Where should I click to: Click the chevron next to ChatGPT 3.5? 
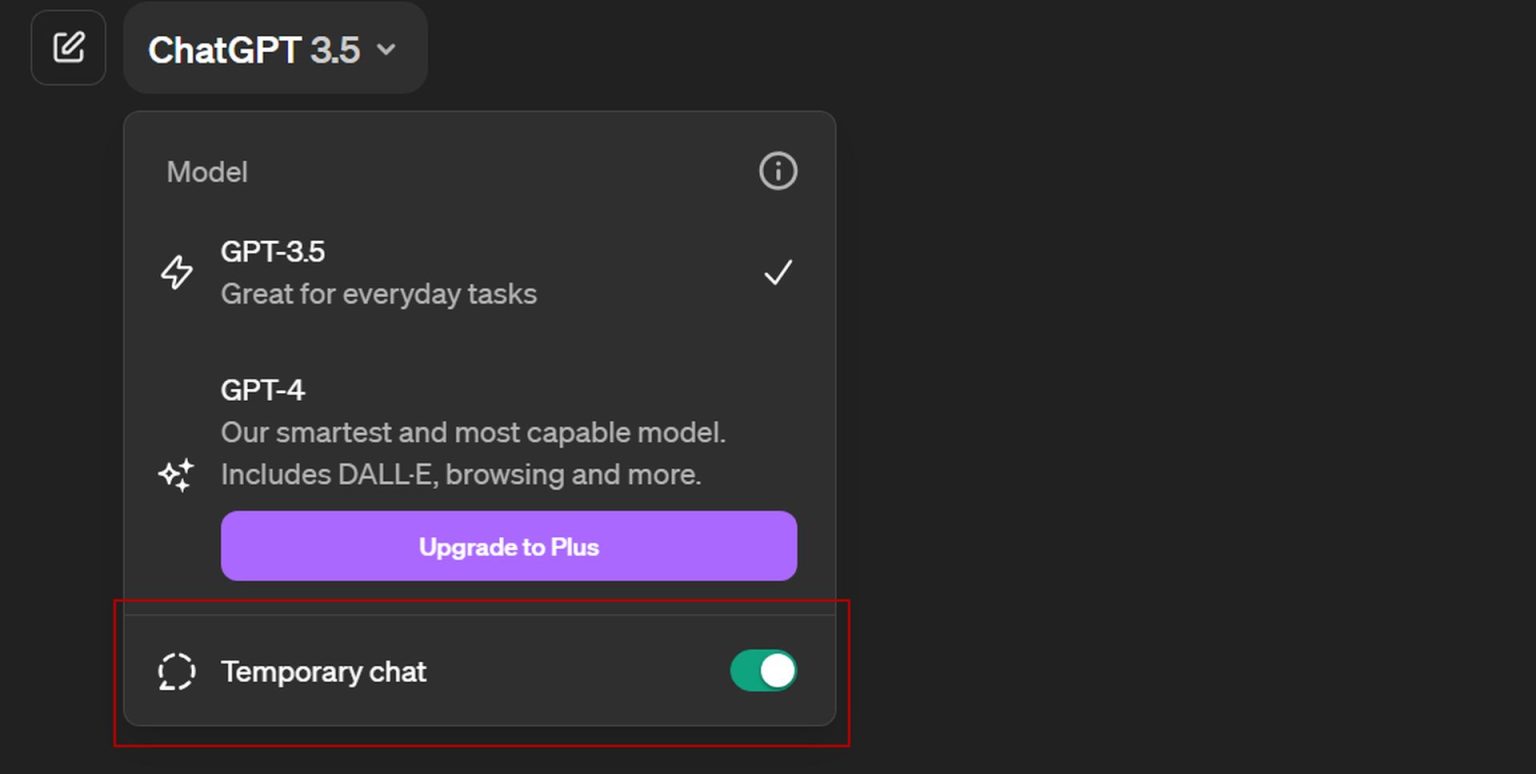click(389, 49)
